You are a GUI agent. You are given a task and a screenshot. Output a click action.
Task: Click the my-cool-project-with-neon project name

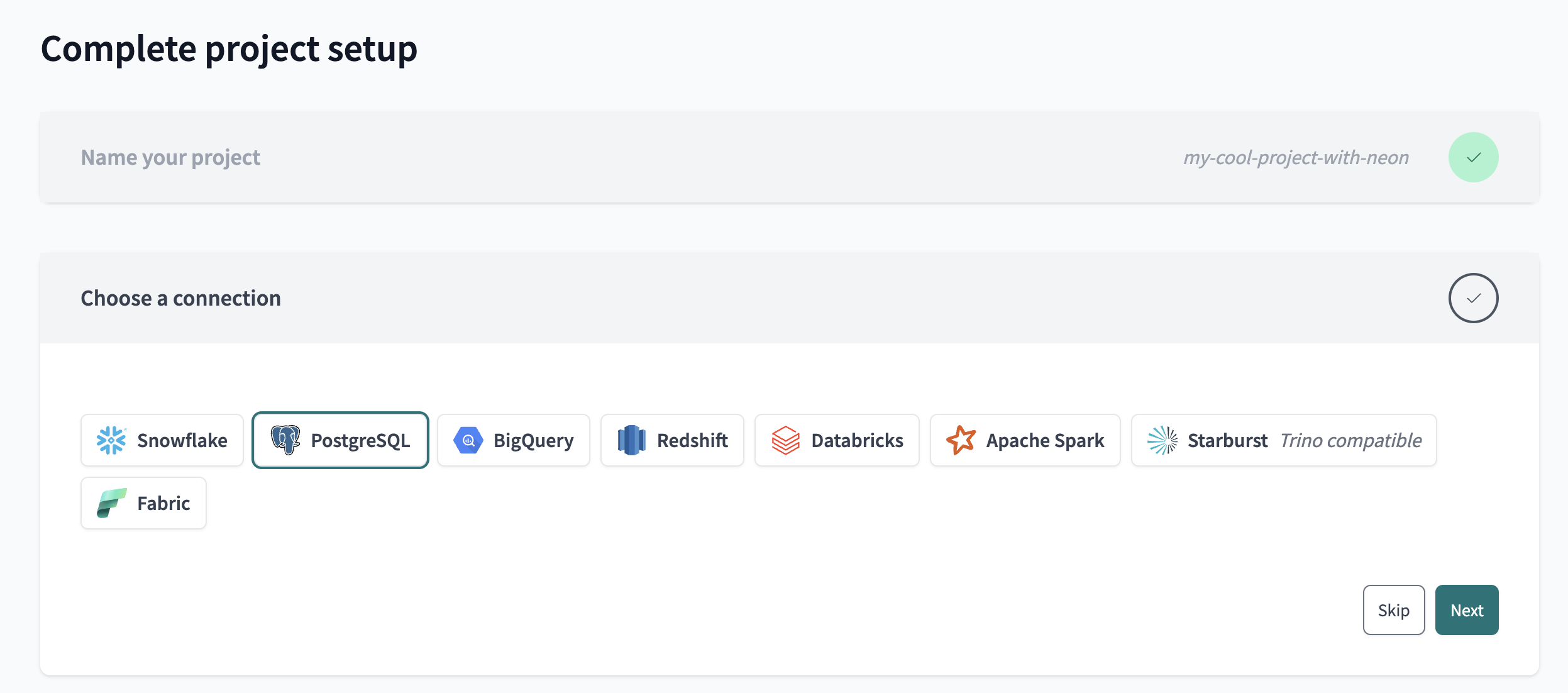[x=1296, y=157]
